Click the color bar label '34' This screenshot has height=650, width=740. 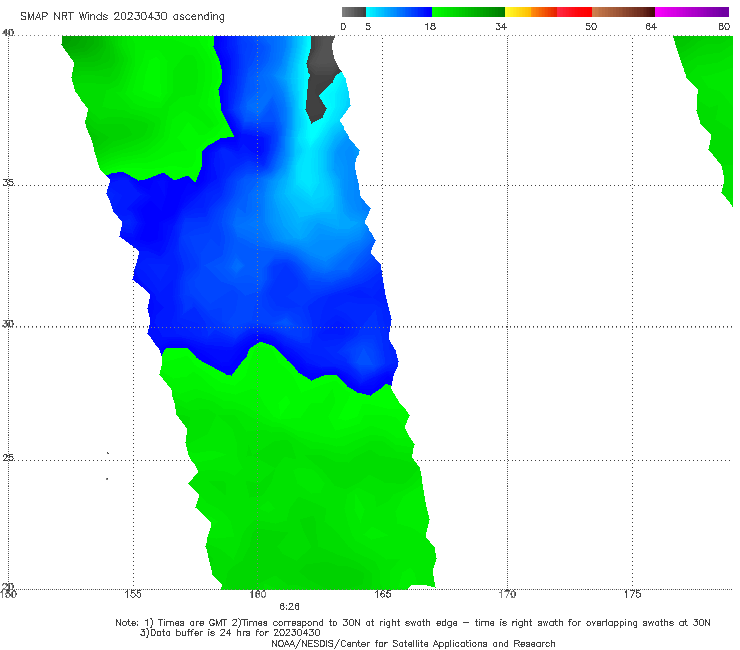click(501, 26)
